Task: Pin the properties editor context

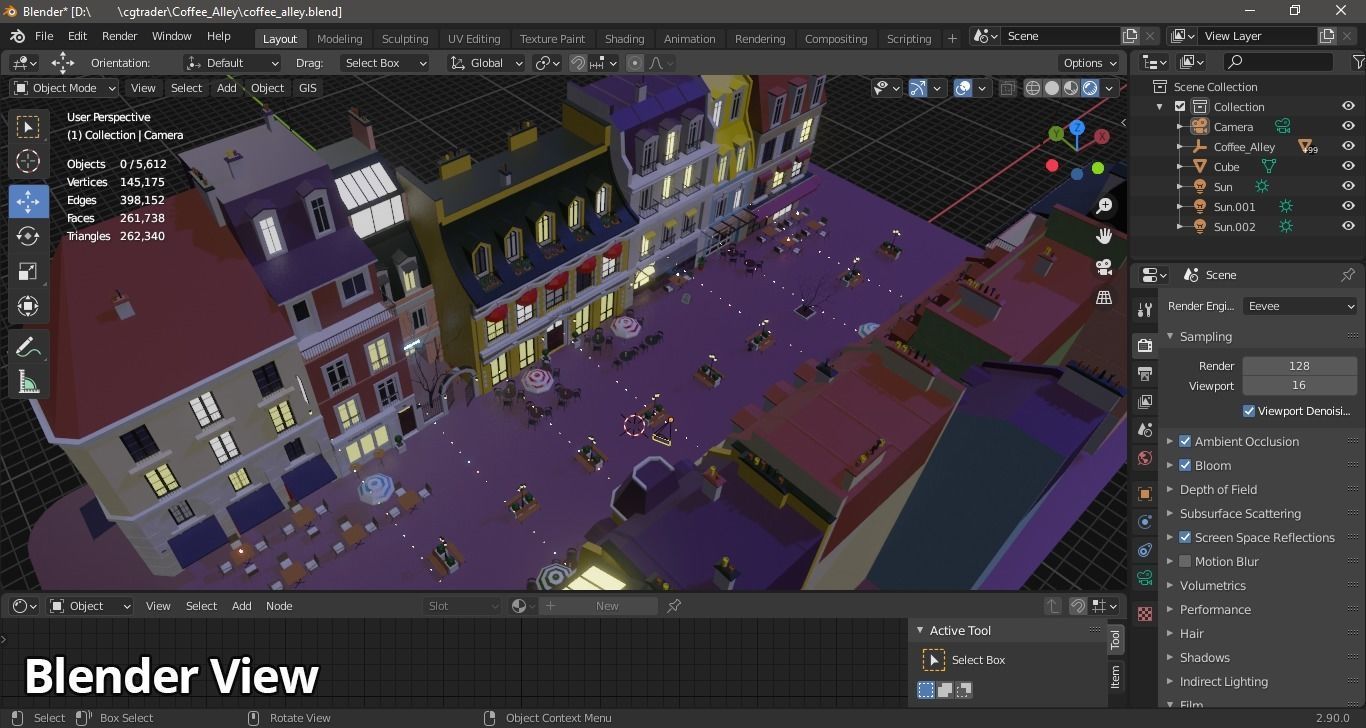Action: [1348, 275]
